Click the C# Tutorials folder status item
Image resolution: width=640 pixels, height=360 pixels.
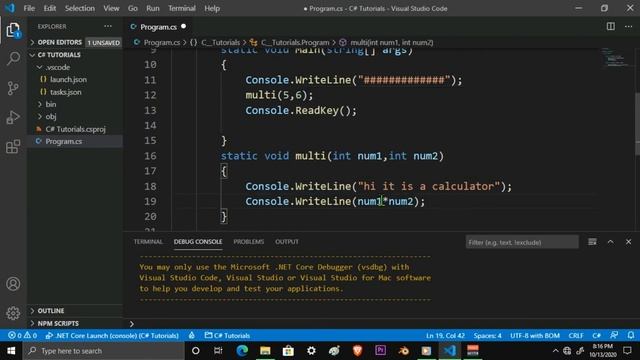227,336
